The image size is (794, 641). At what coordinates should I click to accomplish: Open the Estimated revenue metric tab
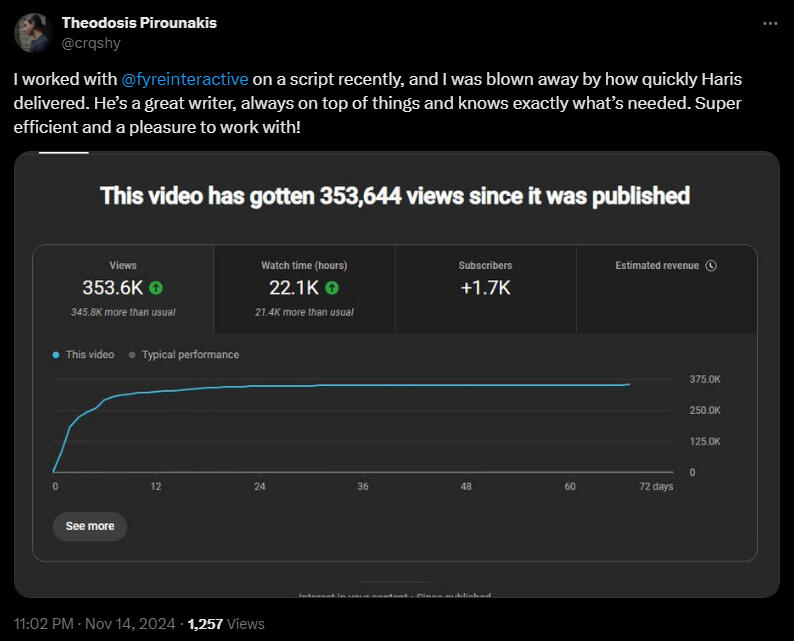[x=666, y=288]
